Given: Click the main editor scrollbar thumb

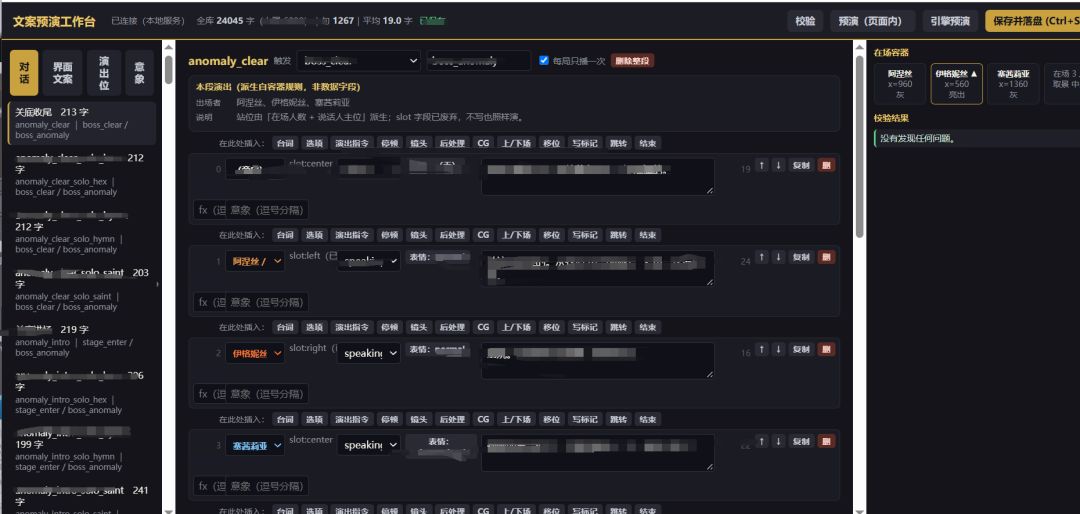Looking at the screenshot, I should click(860, 146).
